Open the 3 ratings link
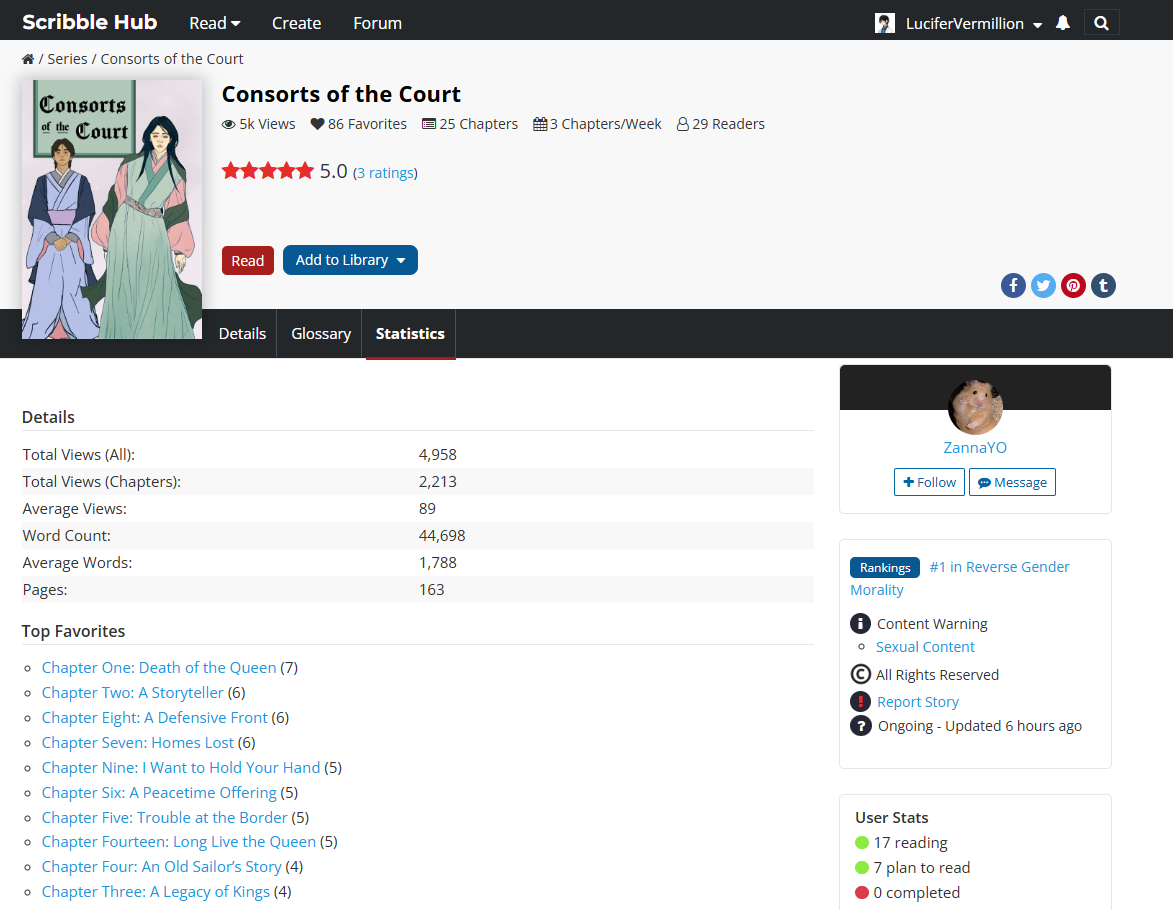The height and width of the screenshot is (910, 1173). (x=385, y=173)
